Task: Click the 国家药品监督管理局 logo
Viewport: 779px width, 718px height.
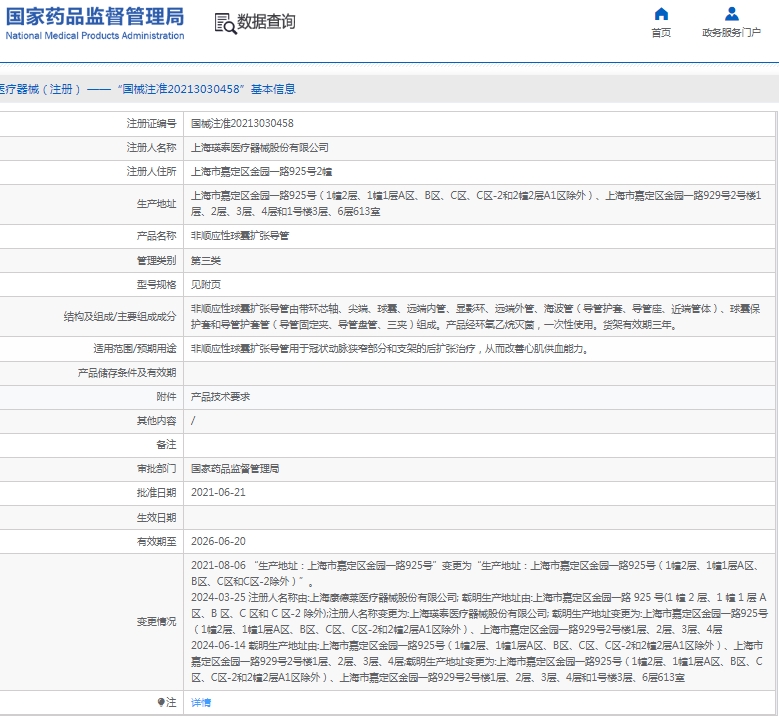Action: (x=94, y=16)
